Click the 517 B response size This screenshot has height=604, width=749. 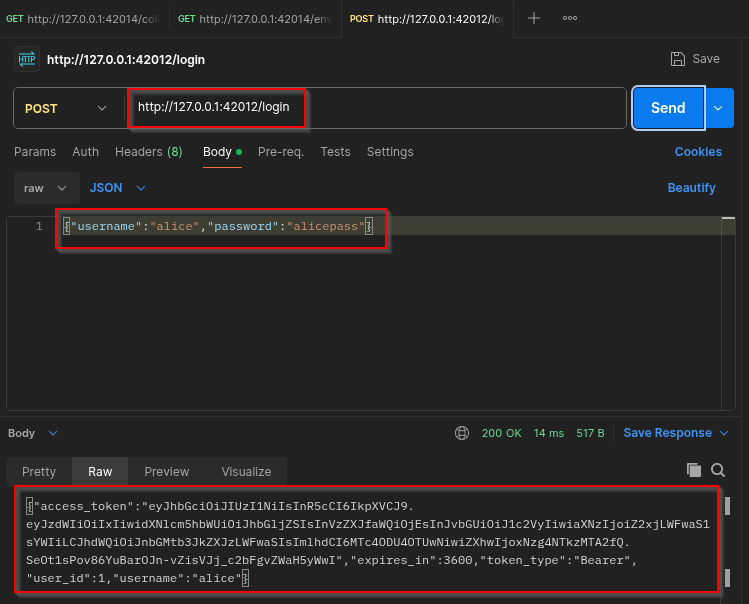coord(590,433)
